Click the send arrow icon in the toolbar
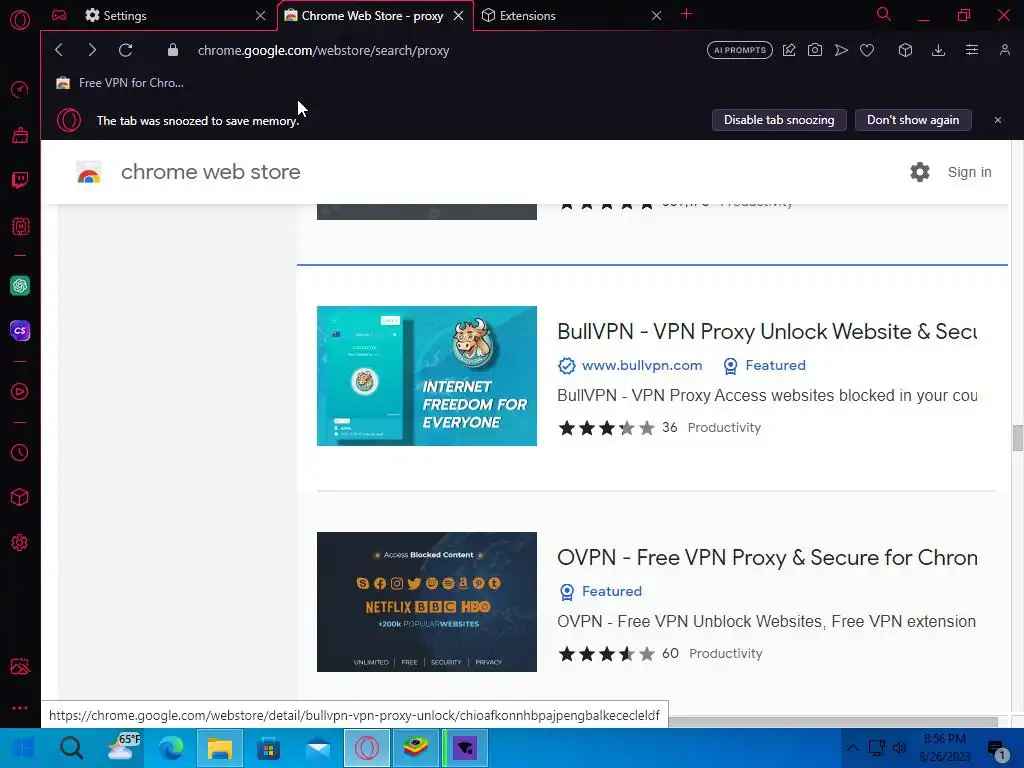 [x=841, y=50]
